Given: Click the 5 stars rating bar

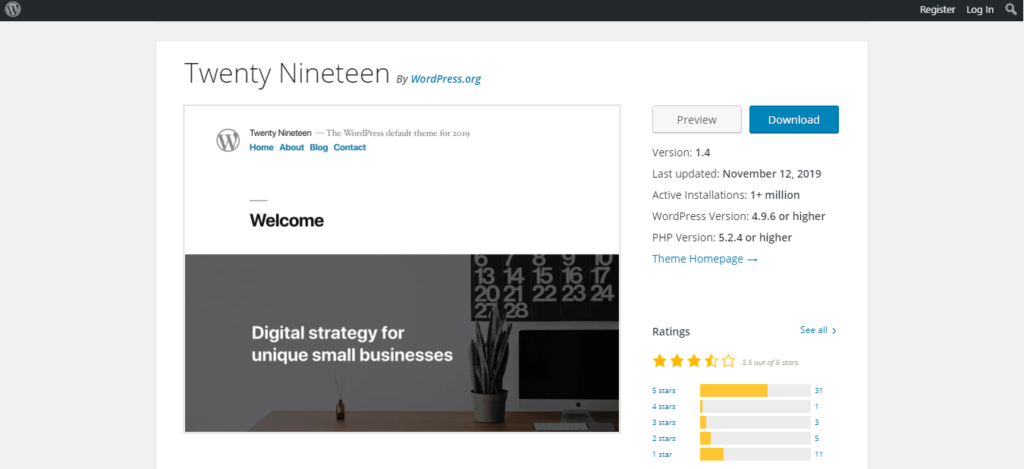Looking at the screenshot, I should click(755, 391).
